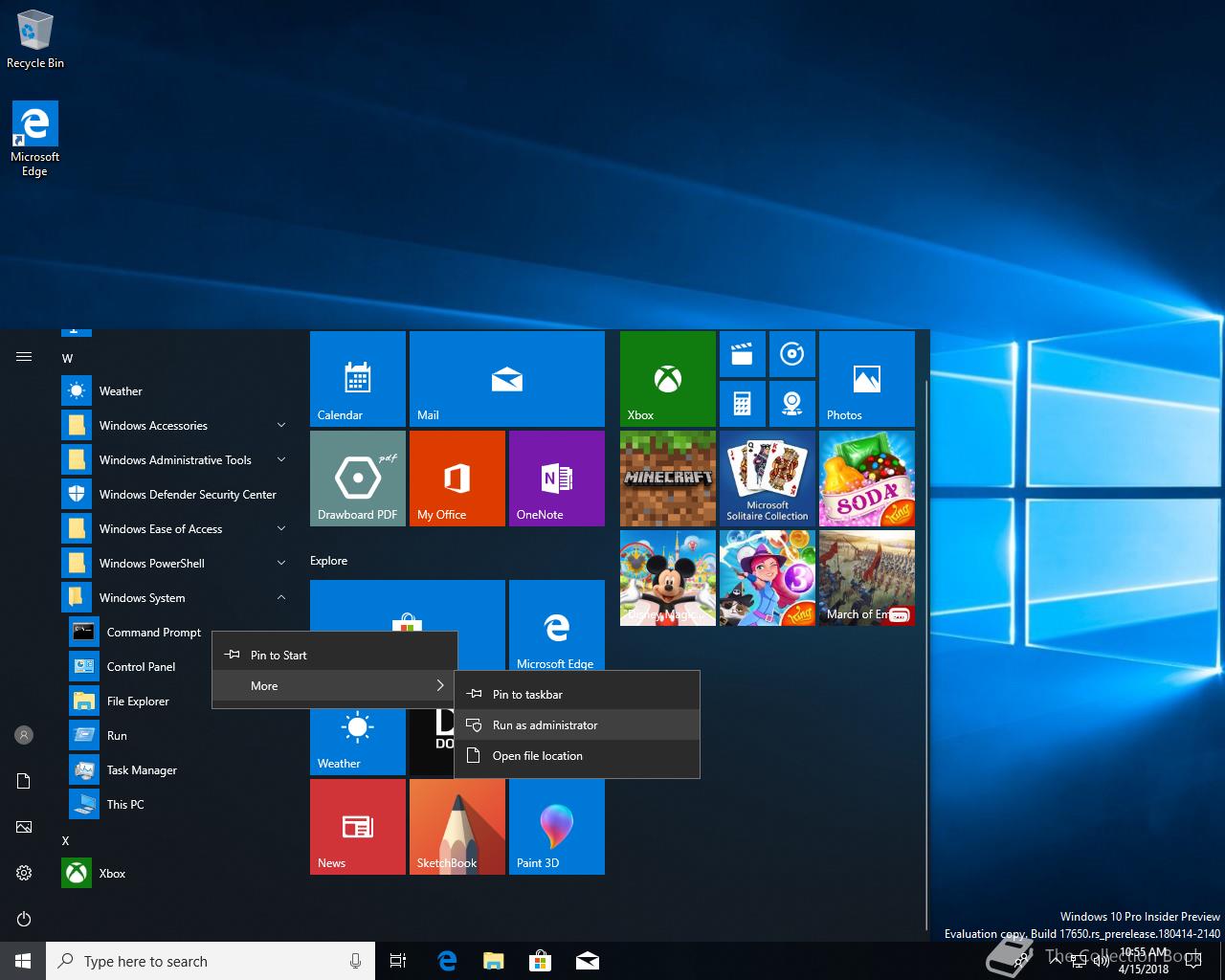1225x980 pixels.
Task: Open the Groove Music small tile
Action: (x=791, y=354)
